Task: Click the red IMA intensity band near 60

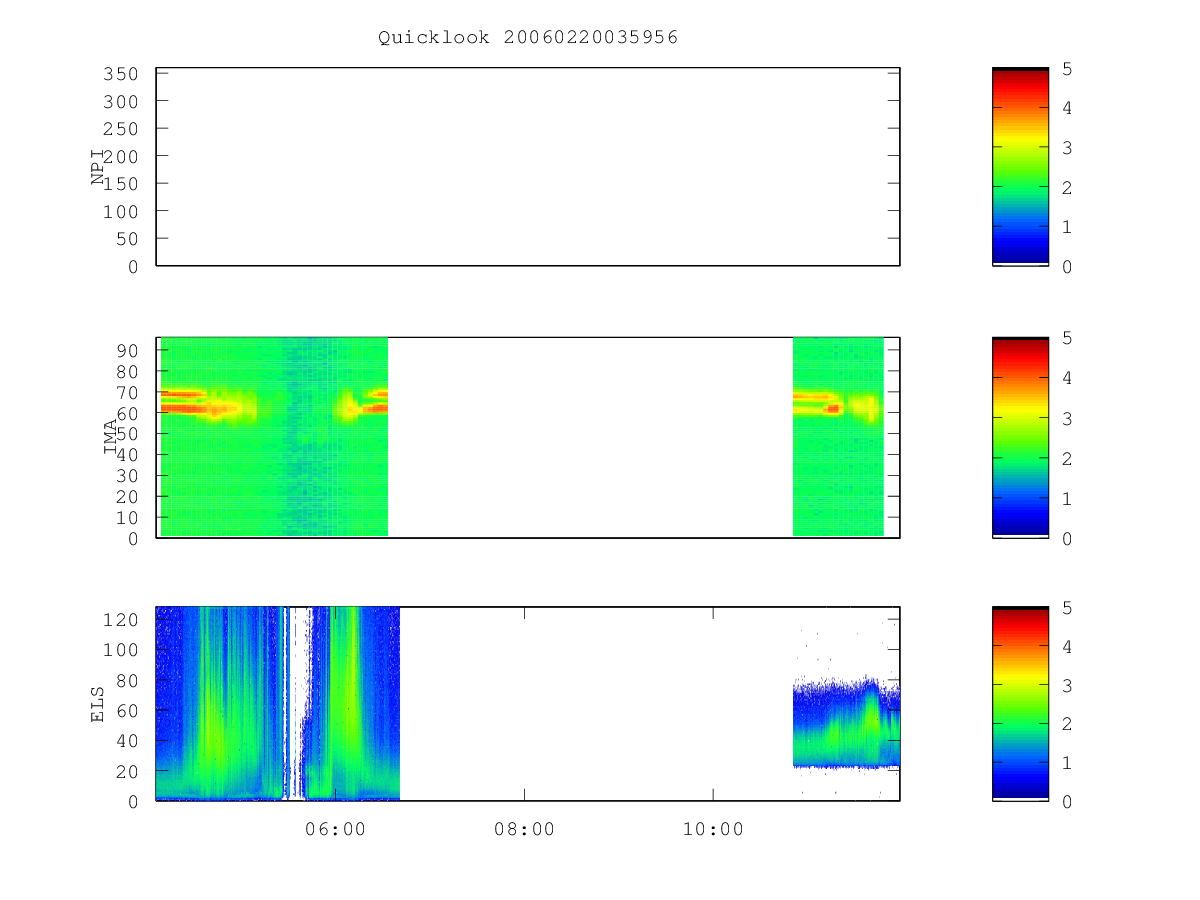Action: coord(185,408)
